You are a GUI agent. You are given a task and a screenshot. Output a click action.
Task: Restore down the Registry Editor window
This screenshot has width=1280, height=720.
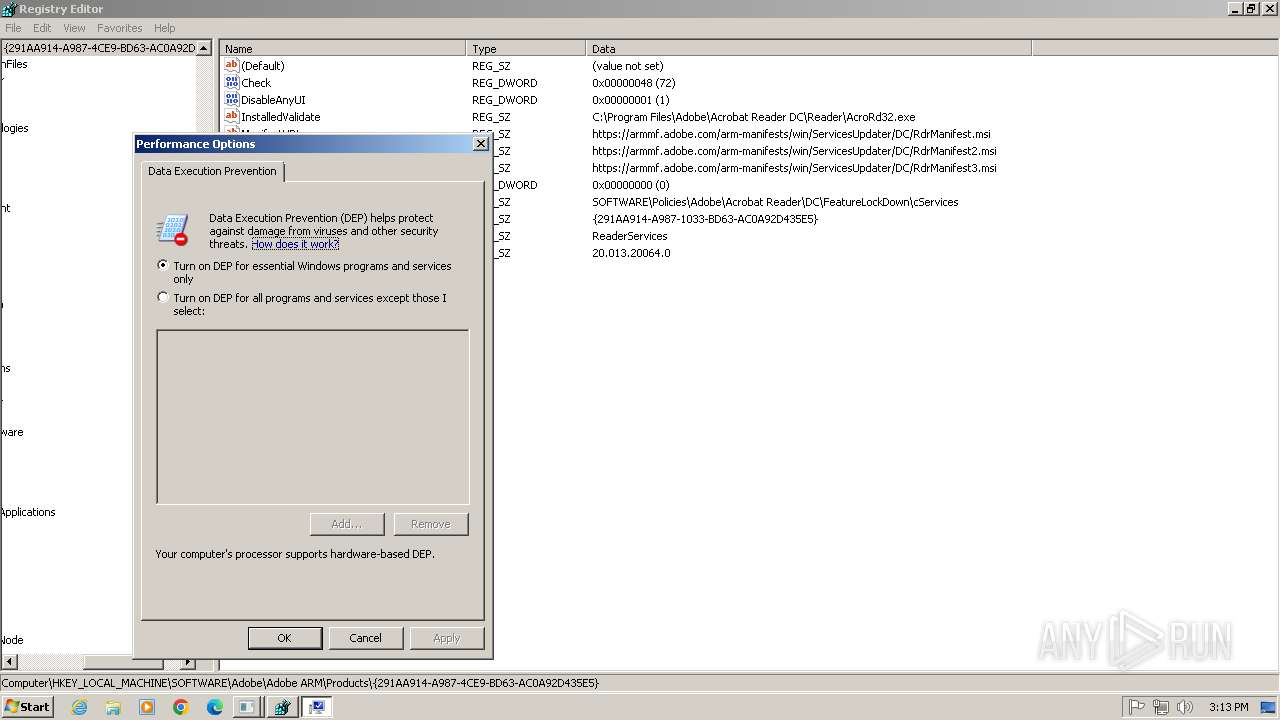(x=1251, y=9)
